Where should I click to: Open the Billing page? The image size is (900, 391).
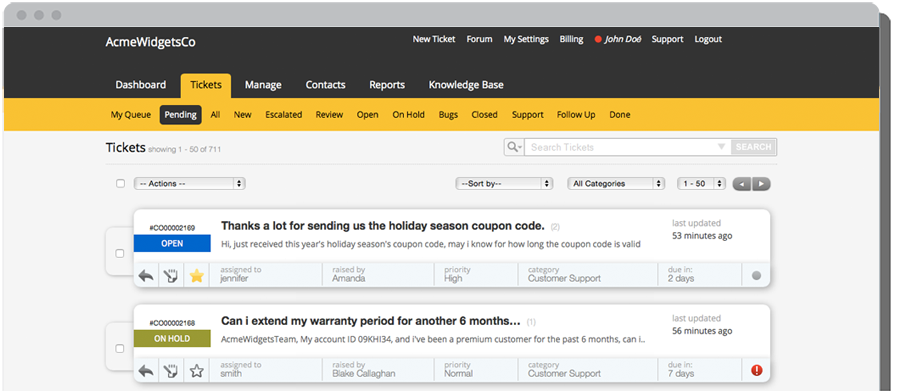(x=572, y=40)
